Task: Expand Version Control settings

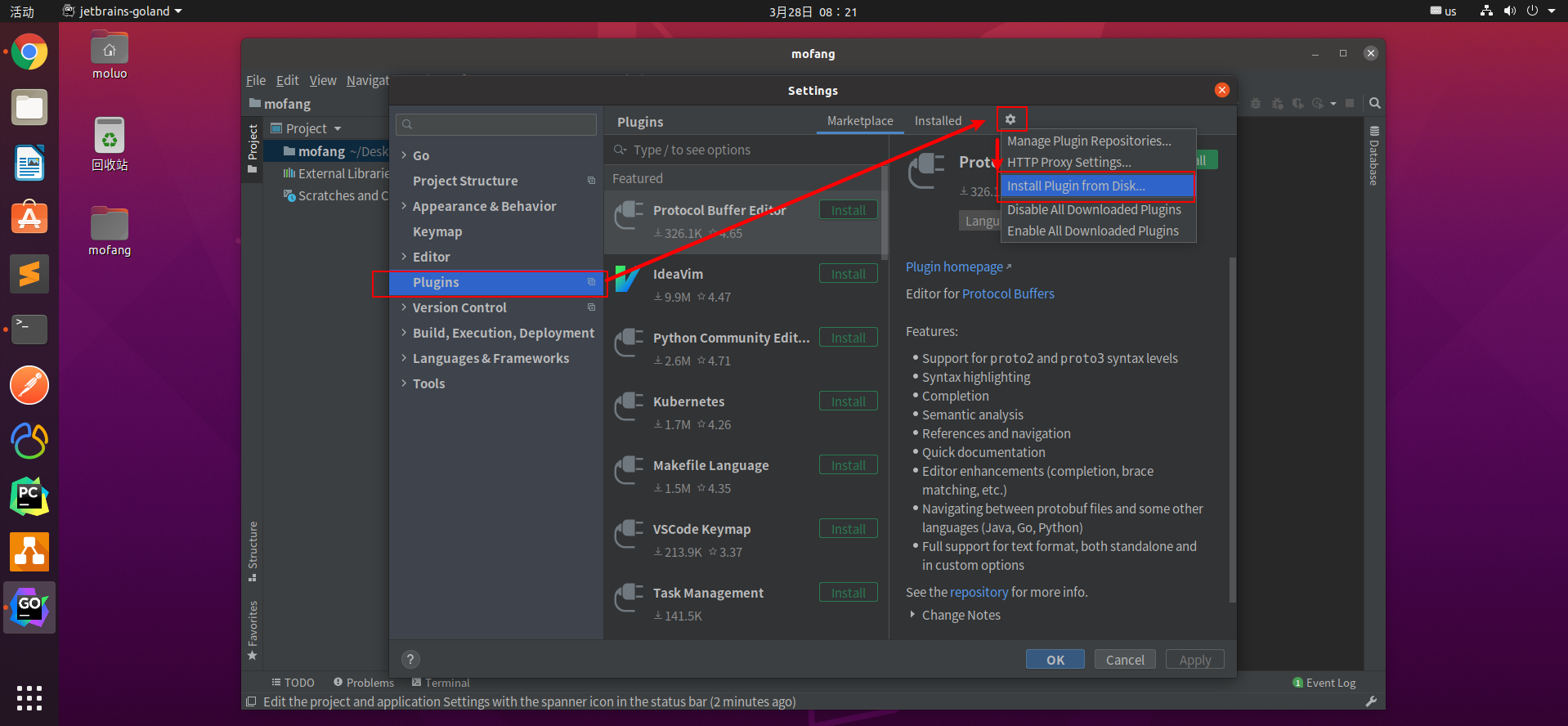Action: [x=404, y=307]
